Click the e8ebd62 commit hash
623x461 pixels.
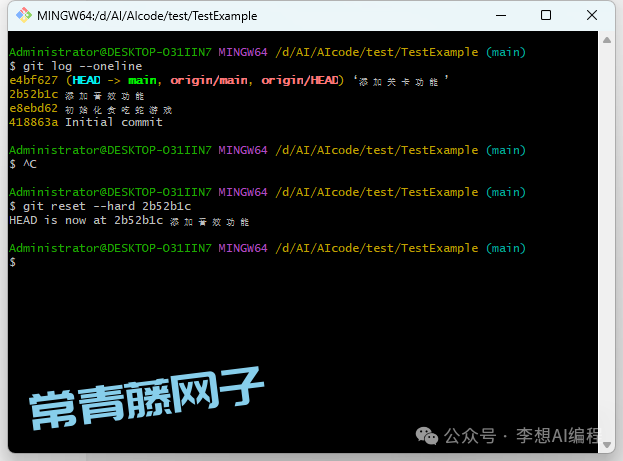[x=32, y=108]
